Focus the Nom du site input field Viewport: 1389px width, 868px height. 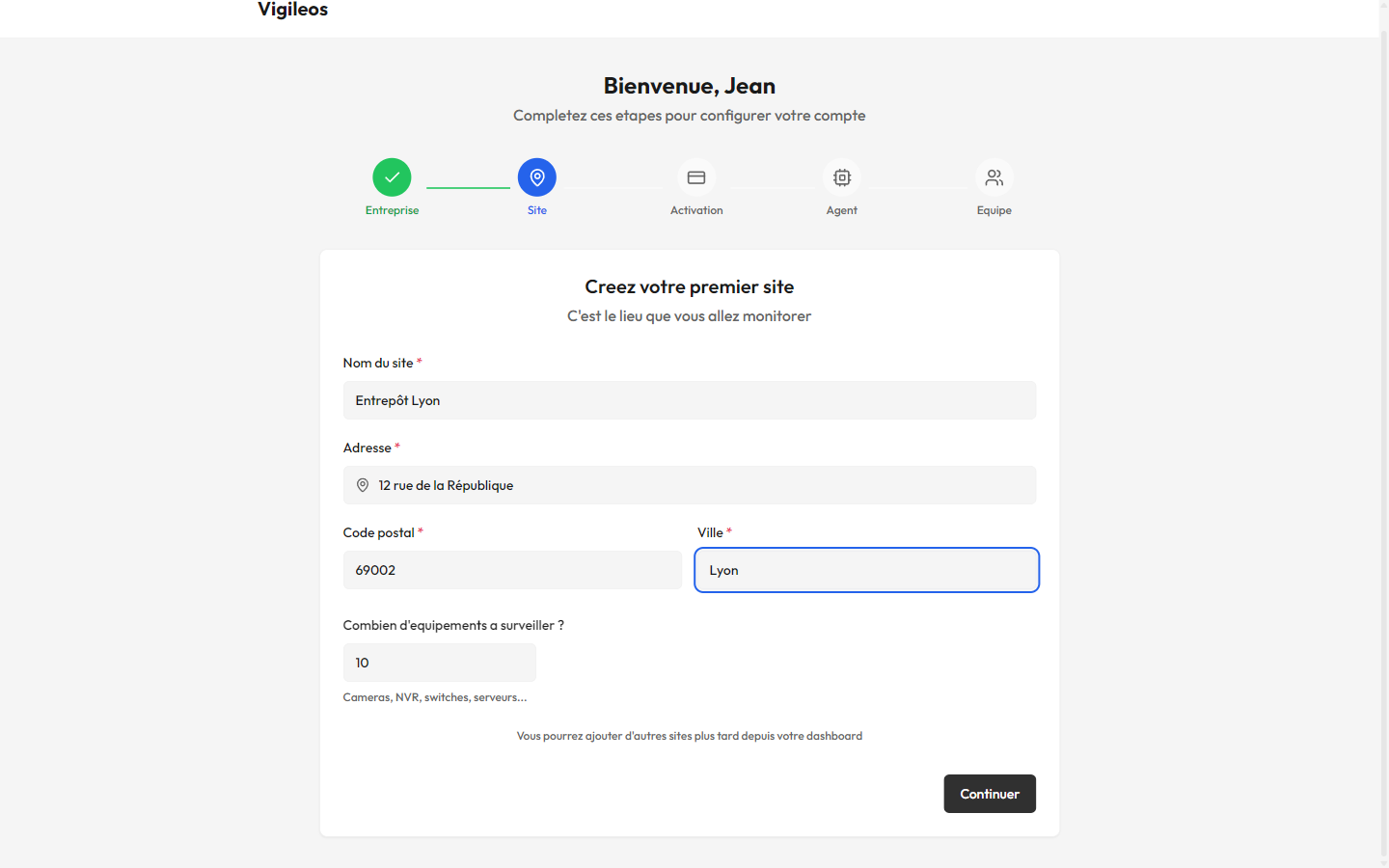[690, 400]
